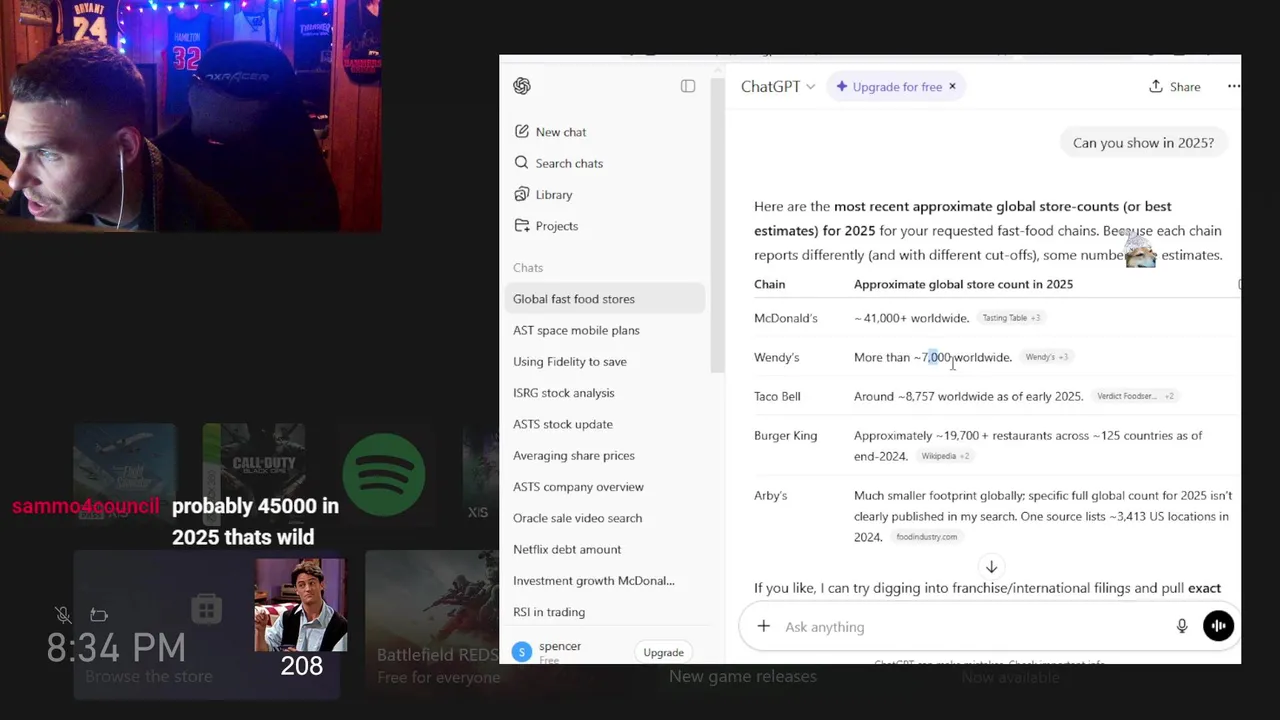Click the webcam overlay video
This screenshot has width=1280, height=720.
[x=190, y=116]
